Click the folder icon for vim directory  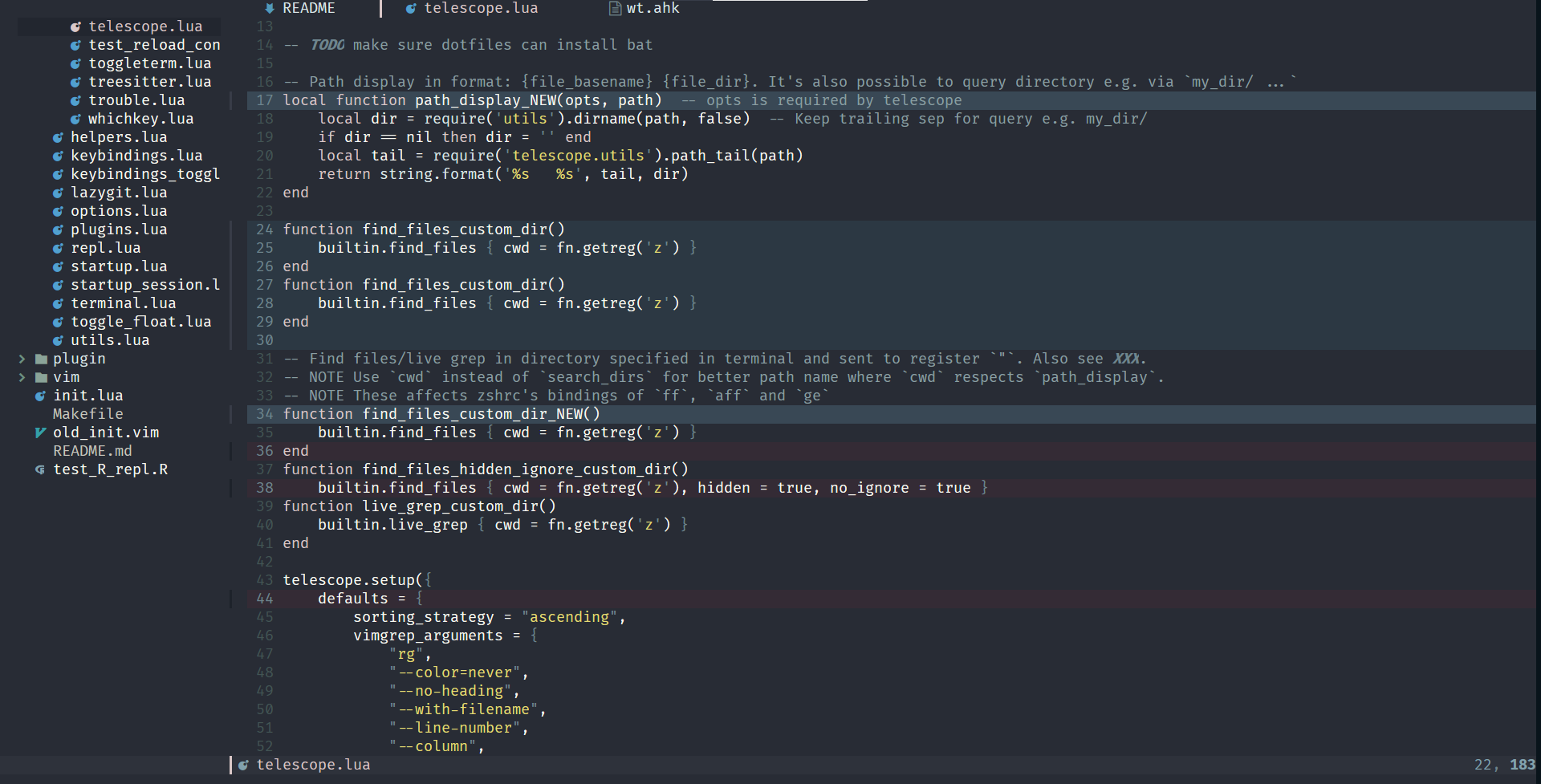pyautogui.click(x=41, y=377)
